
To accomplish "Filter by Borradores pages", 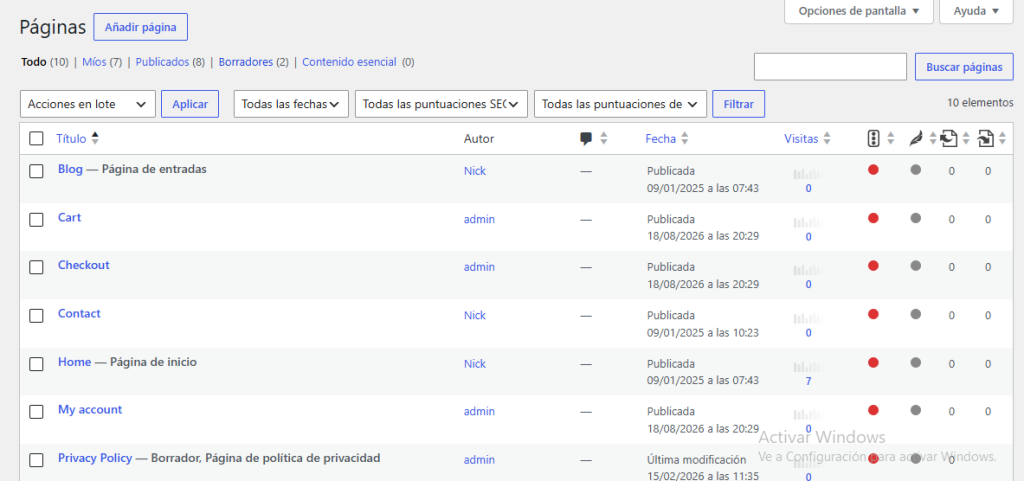I will 246,62.
